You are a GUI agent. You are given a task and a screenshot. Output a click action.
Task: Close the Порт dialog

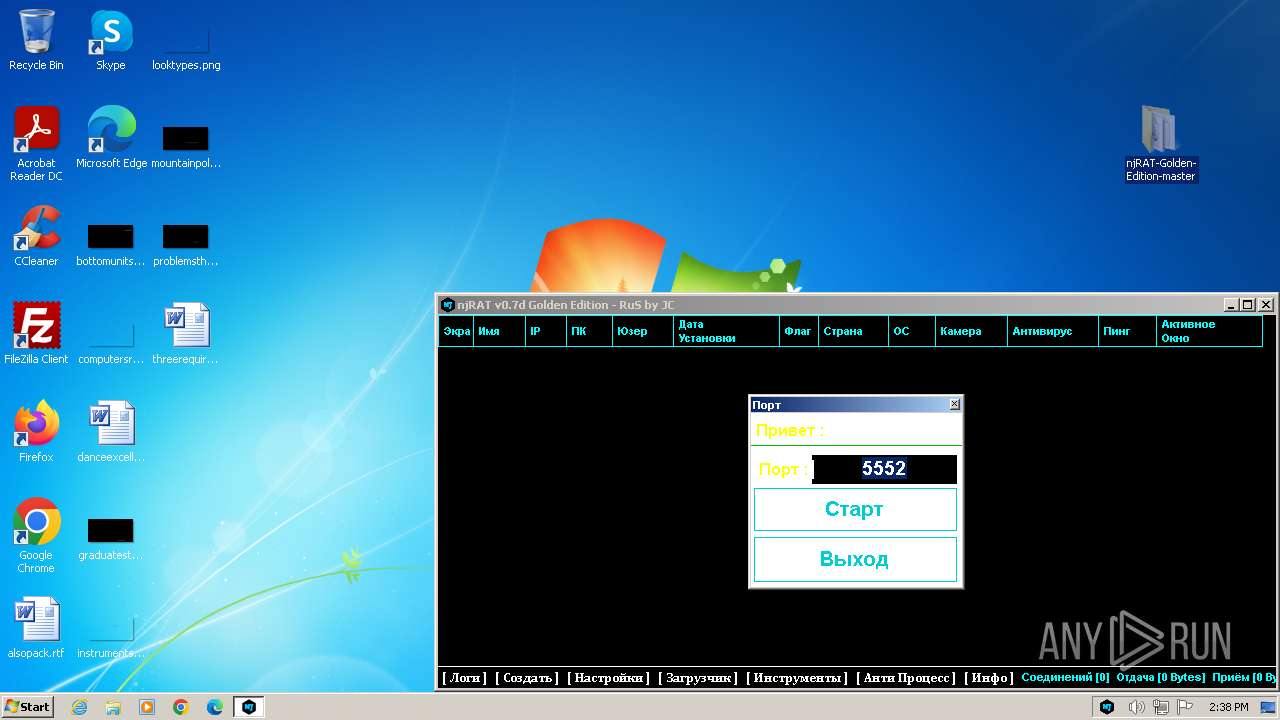click(954, 404)
